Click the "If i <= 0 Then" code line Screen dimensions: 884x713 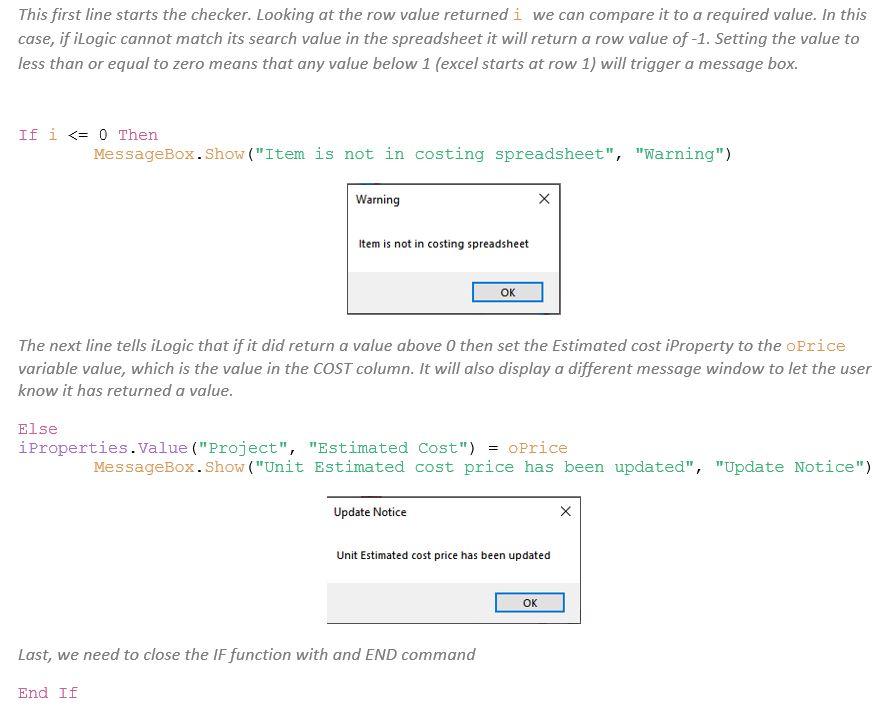pos(88,135)
